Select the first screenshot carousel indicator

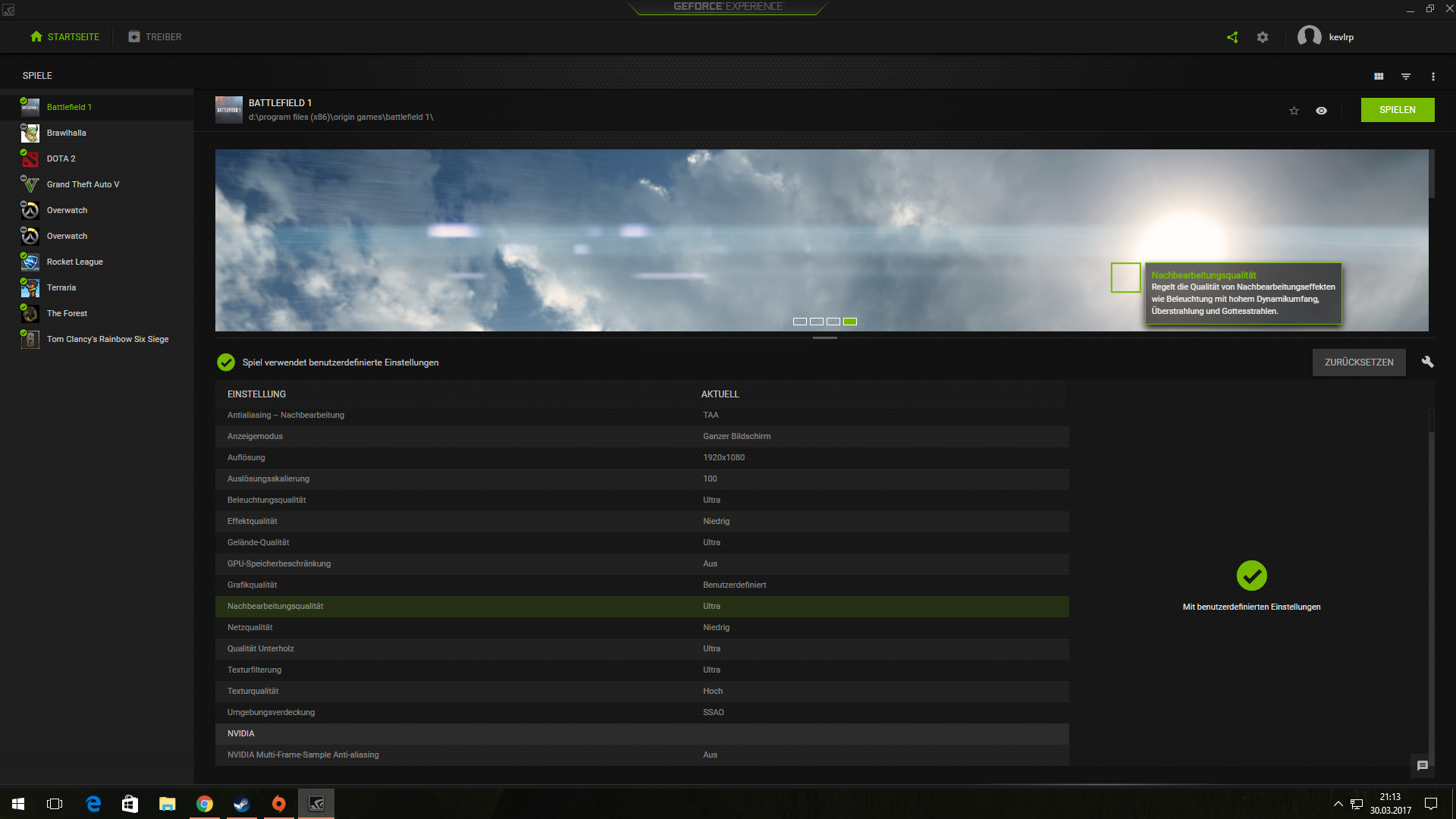pyautogui.click(x=799, y=322)
